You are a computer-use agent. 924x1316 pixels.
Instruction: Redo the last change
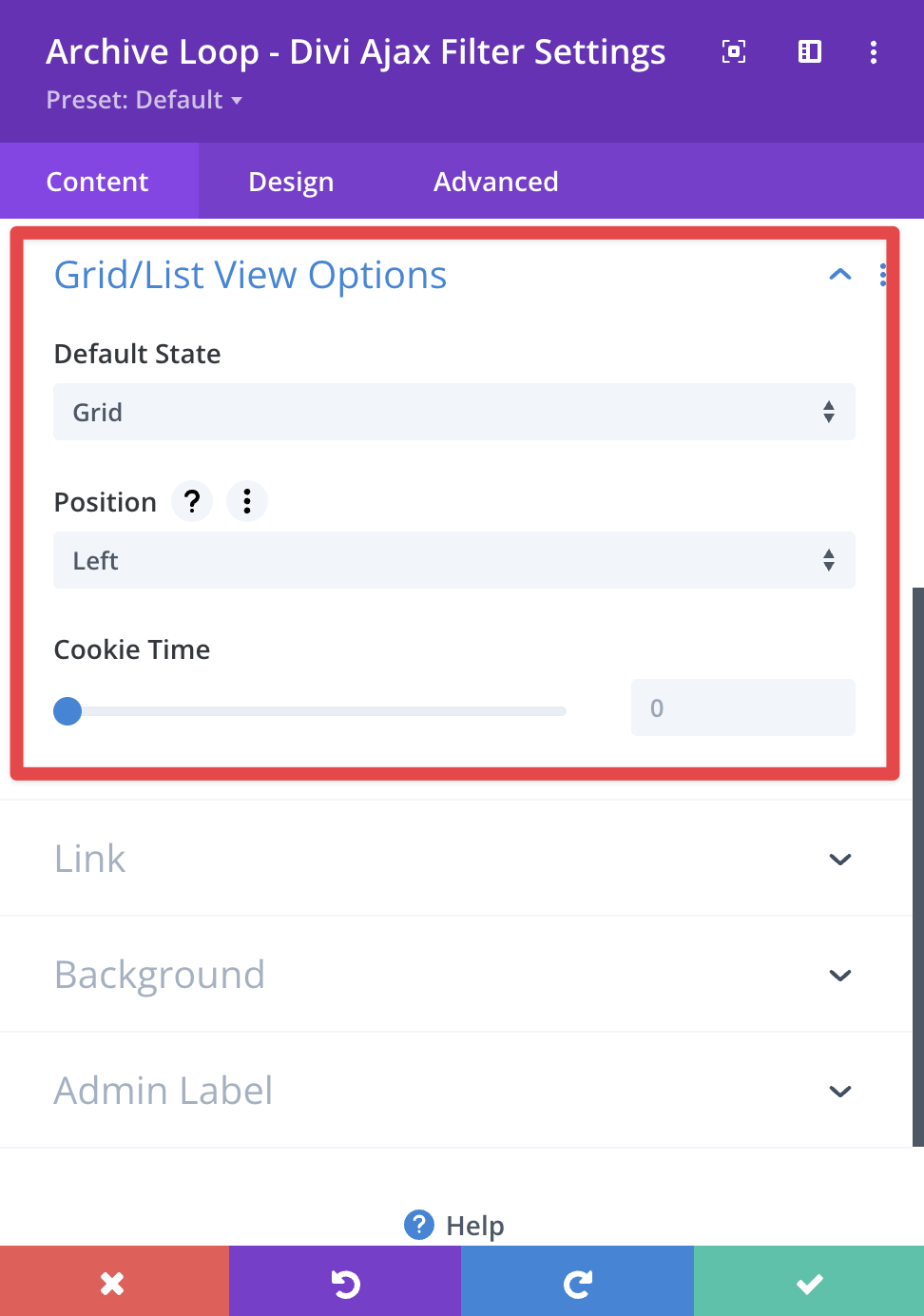point(577,1284)
